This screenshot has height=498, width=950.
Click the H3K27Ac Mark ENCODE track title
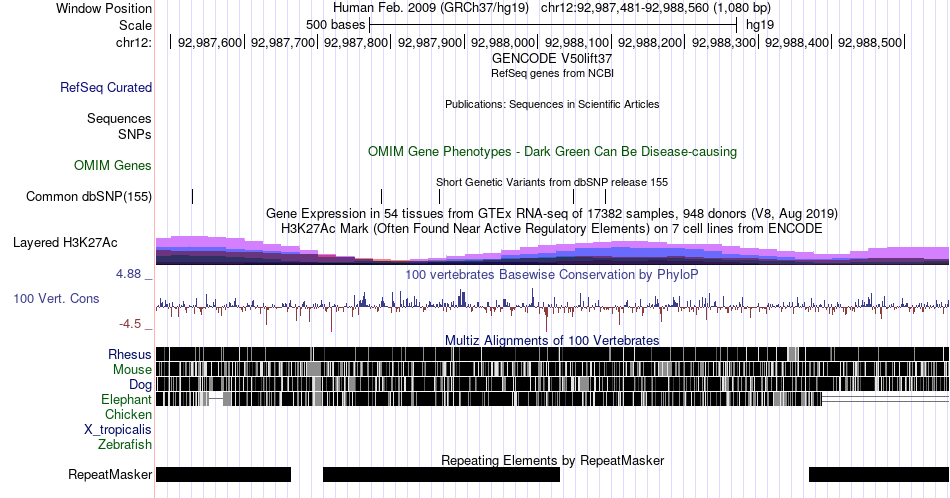[x=552, y=228]
